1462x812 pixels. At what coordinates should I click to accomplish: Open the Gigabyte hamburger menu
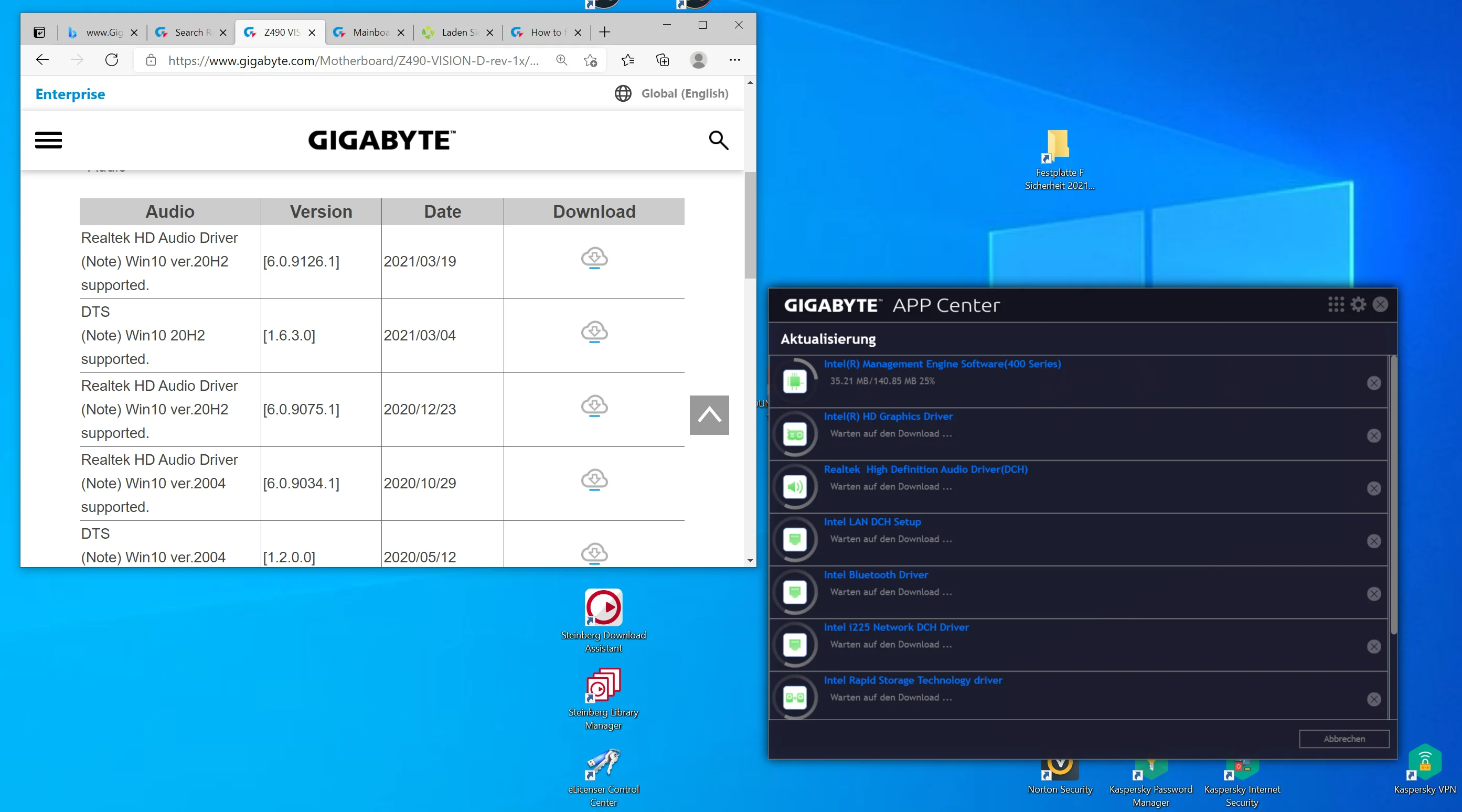click(x=48, y=140)
